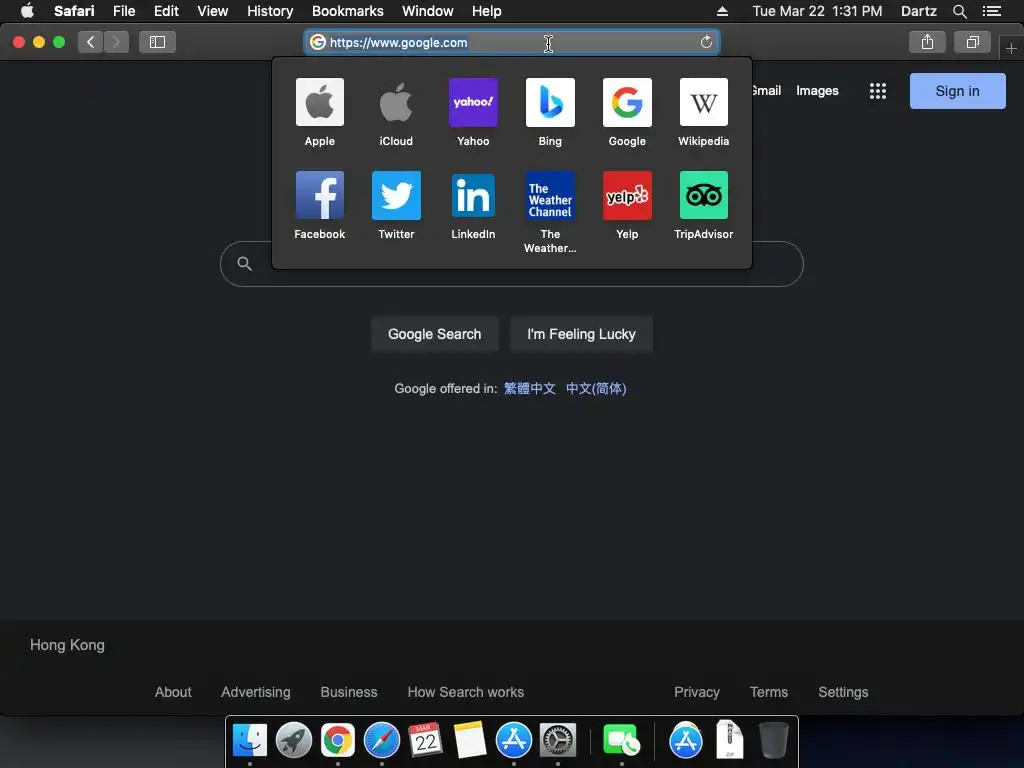
Task: Open the Apple favorite site
Action: pos(319,112)
